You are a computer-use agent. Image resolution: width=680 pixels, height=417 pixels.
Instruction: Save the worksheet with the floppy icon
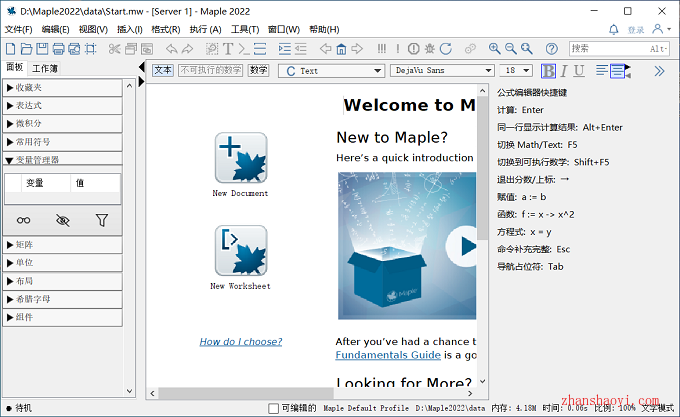pyautogui.click(x=42, y=49)
